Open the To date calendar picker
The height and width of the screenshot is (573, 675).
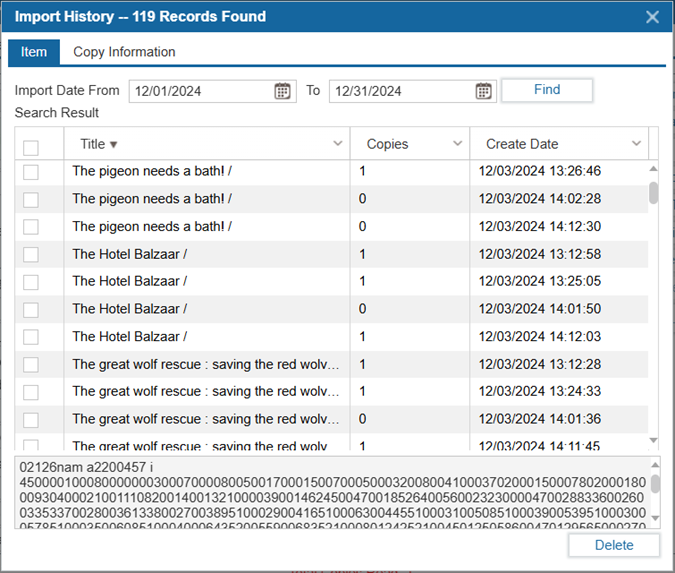click(x=484, y=91)
